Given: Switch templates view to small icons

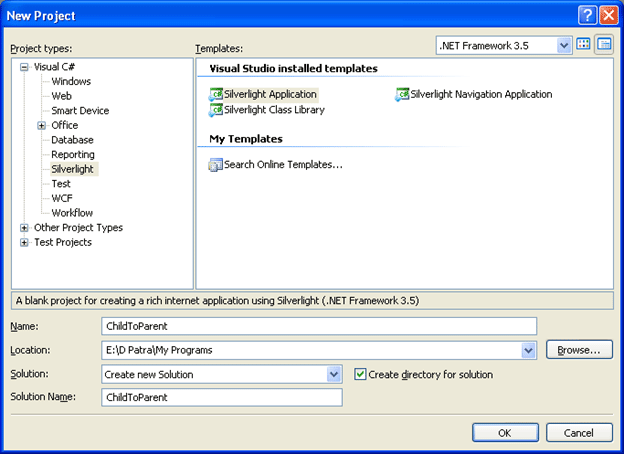Looking at the screenshot, I should coord(604,45).
